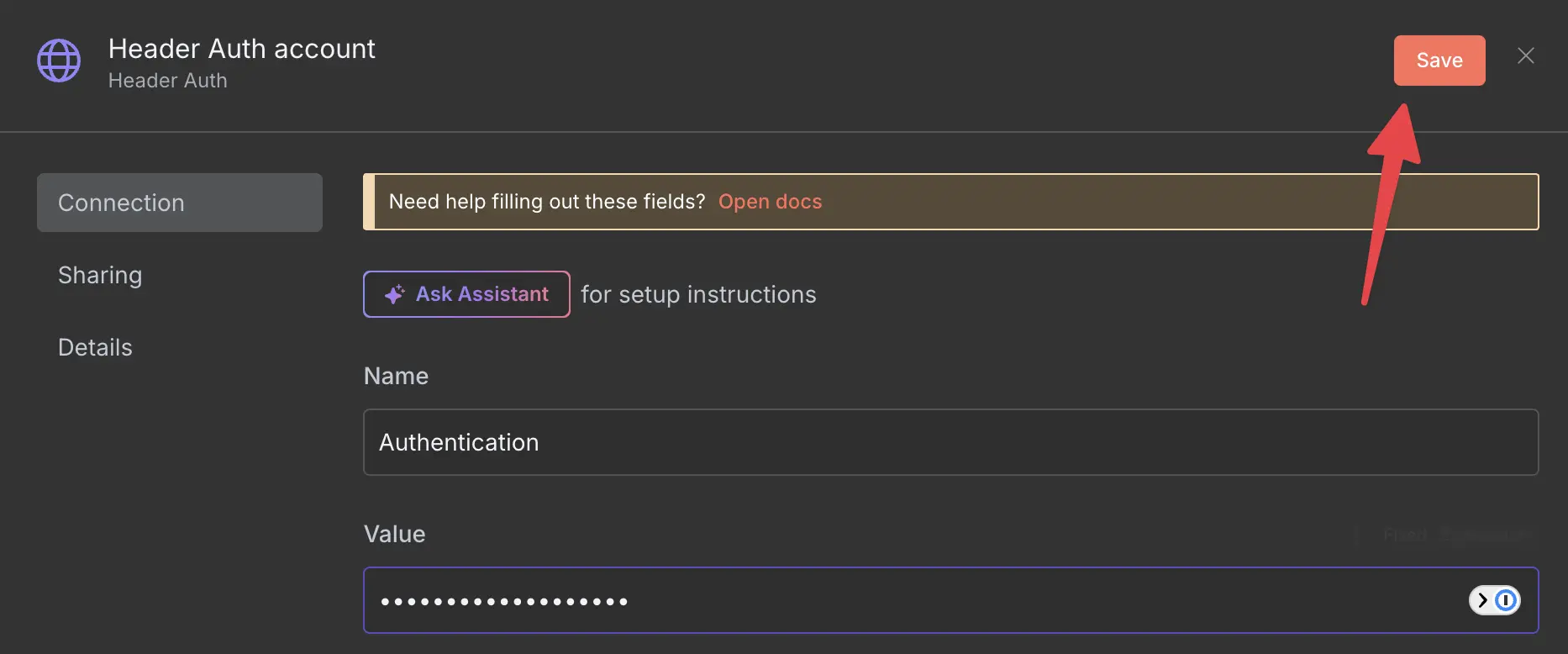This screenshot has height=654, width=1568.
Task: Click the Header Auth subtitle text
Action: [168, 81]
